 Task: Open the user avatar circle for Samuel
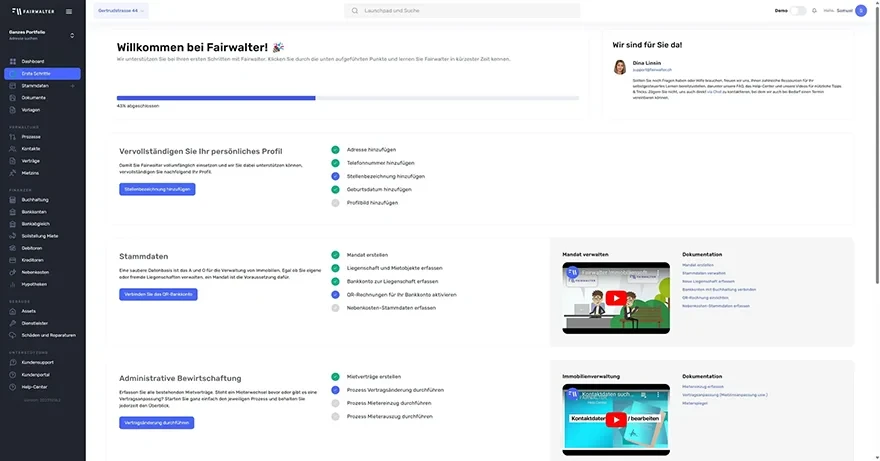click(861, 11)
